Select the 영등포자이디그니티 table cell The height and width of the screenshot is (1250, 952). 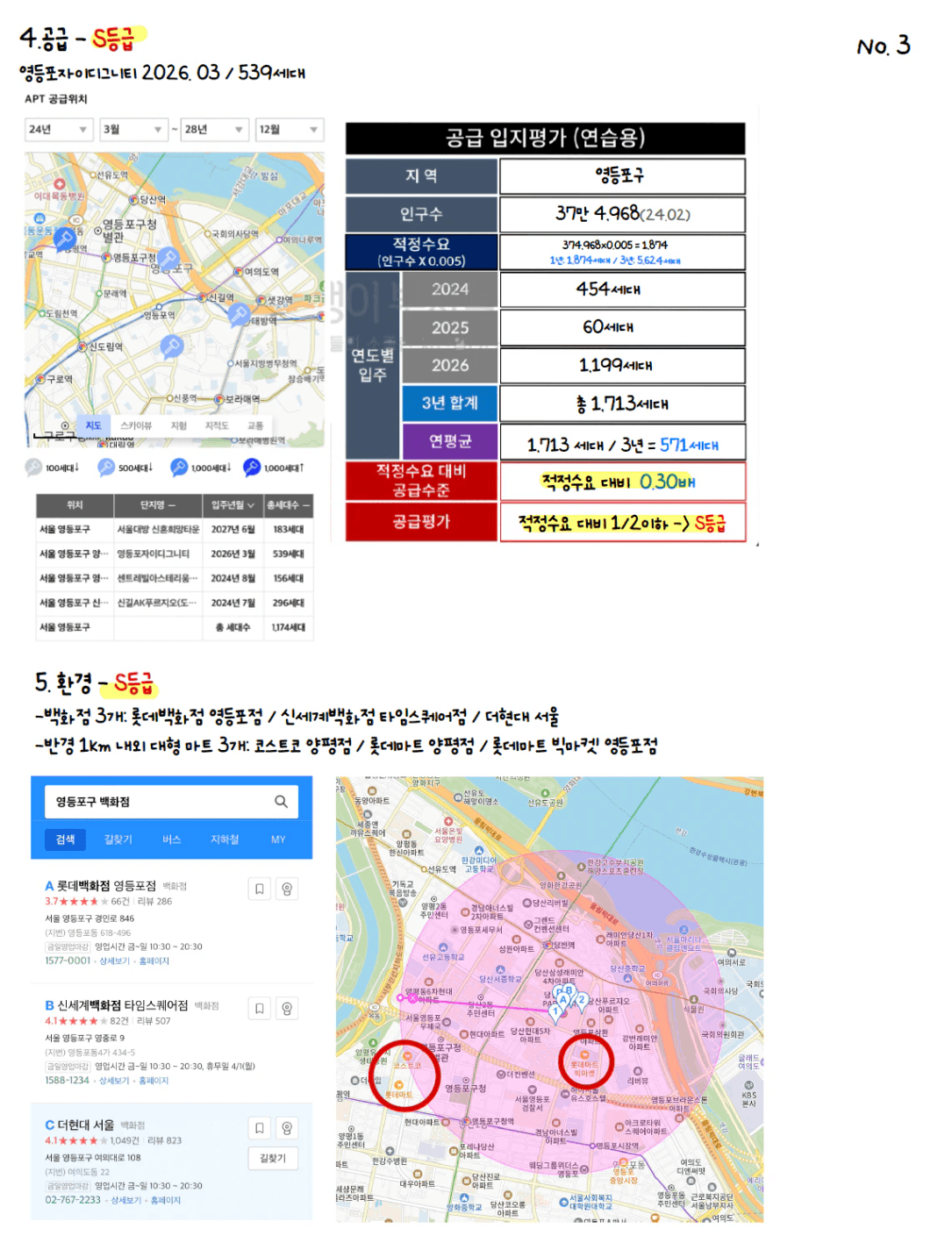pos(158,554)
